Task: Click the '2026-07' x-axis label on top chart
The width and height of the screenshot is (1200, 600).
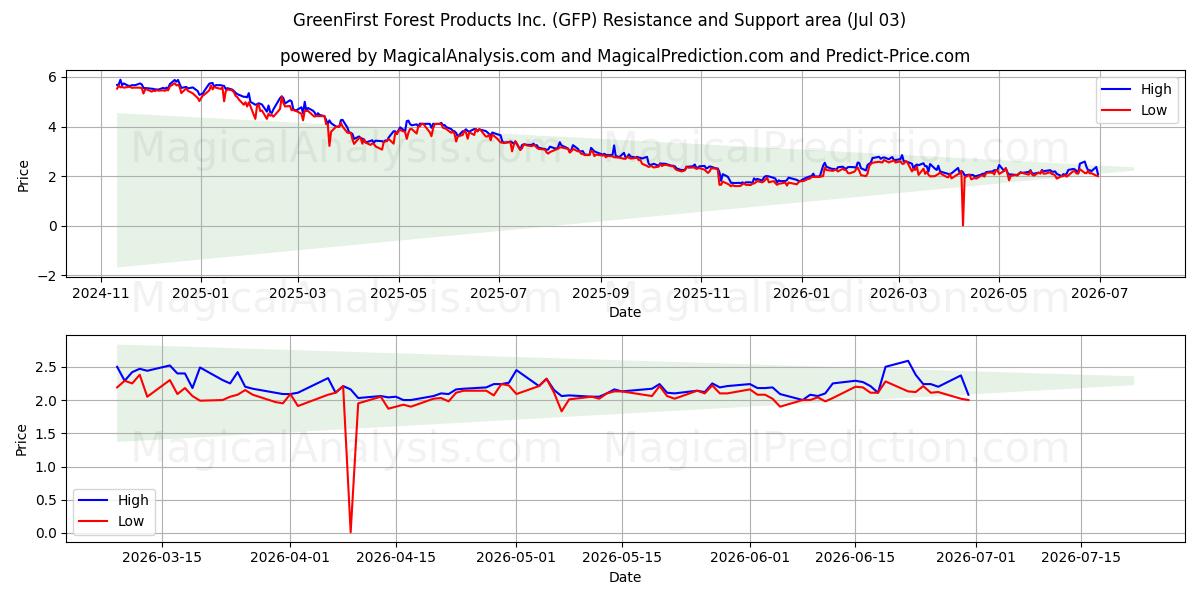Action: coord(1099,294)
